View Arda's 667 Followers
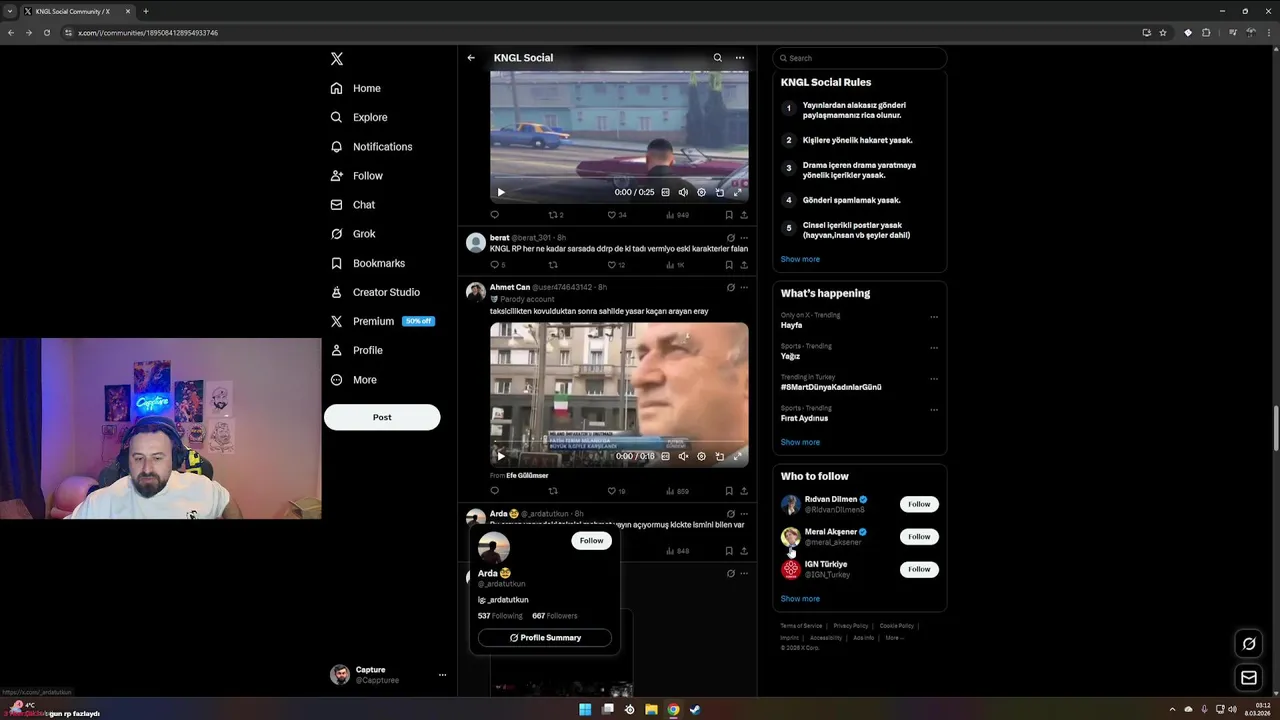The image size is (1280, 720). 555,616
